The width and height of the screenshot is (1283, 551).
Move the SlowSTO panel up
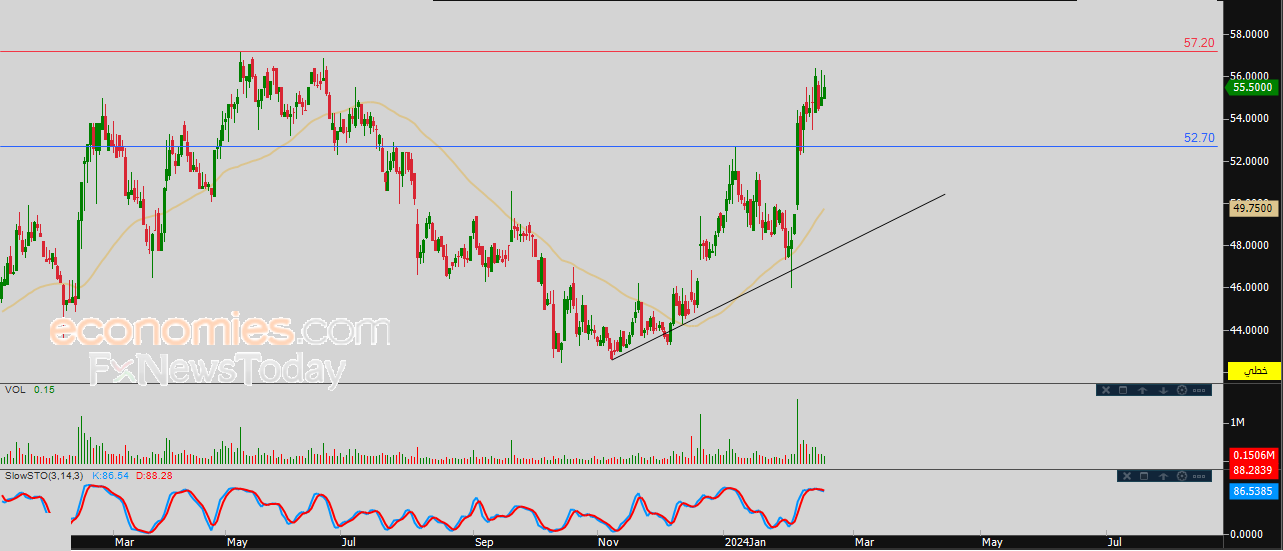pos(1163,476)
